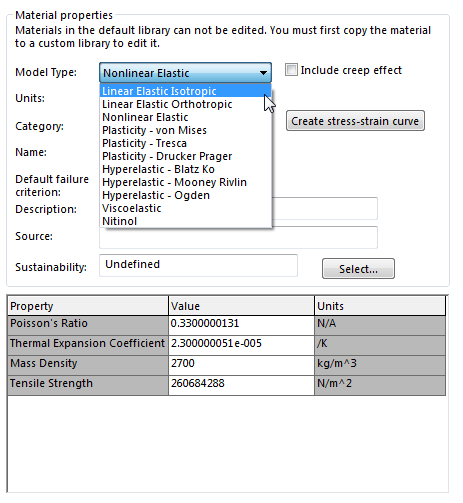Select Plasticity - Drucker Prager option

point(185,156)
